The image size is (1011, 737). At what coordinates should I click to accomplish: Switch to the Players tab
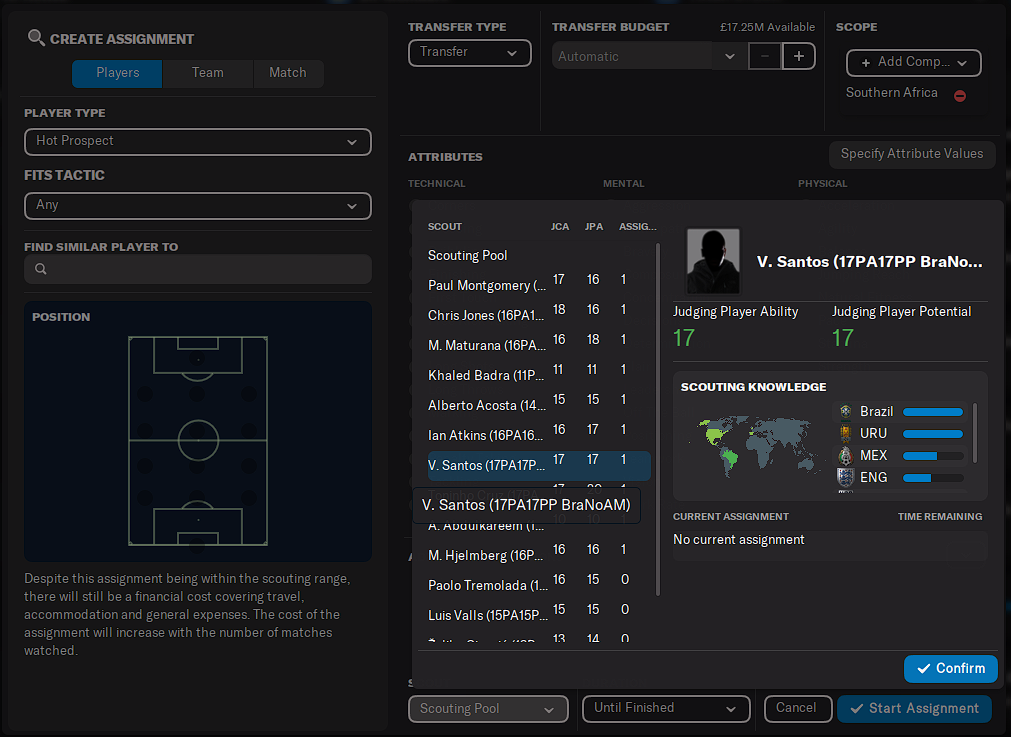point(117,73)
